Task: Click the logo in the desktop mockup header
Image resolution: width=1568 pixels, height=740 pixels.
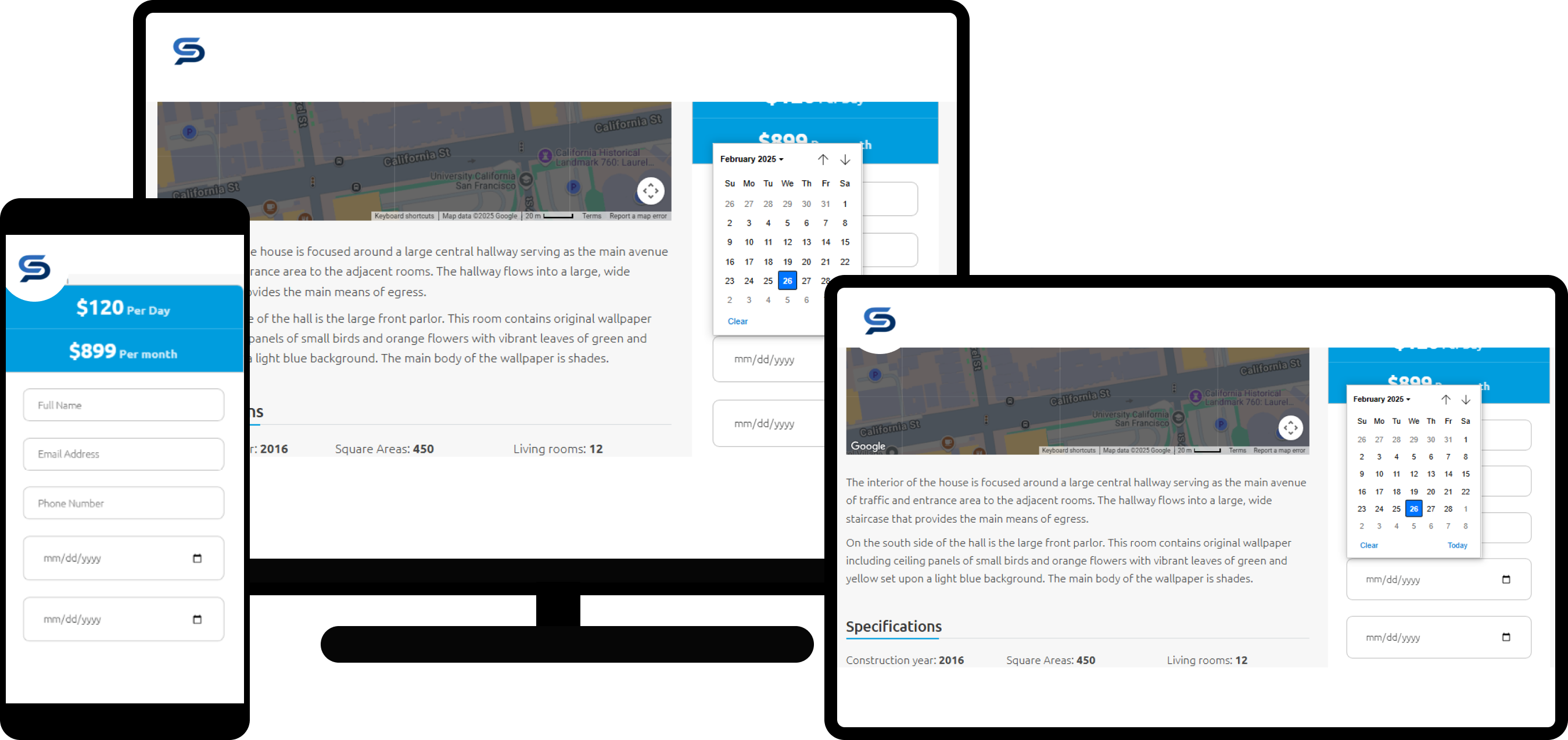Action: pyautogui.click(x=189, y=51)
